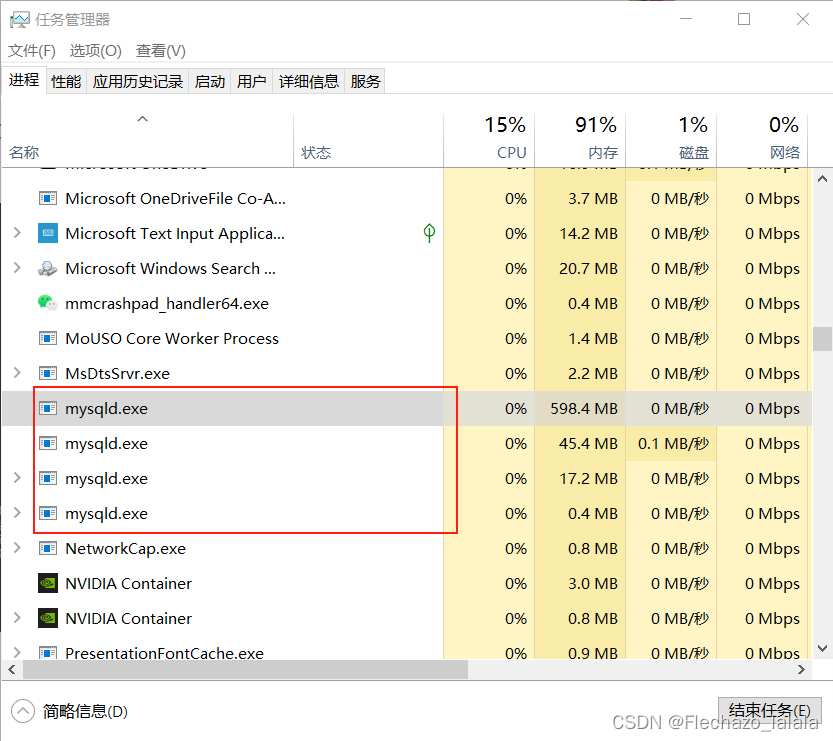This screenshot has width=833, height=741.
Task: Select the 0.1 MB/秒 disk cell
Action: (671, 444)
